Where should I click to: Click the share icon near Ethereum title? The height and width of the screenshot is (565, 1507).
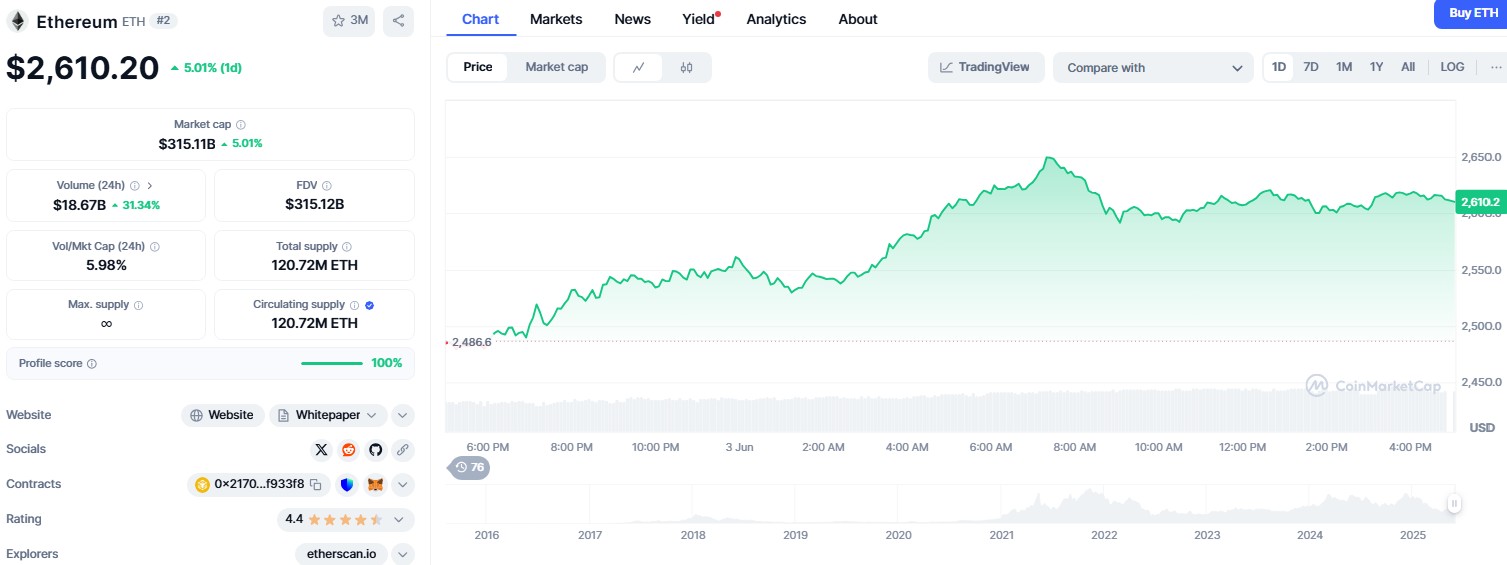tap(398, 20)
